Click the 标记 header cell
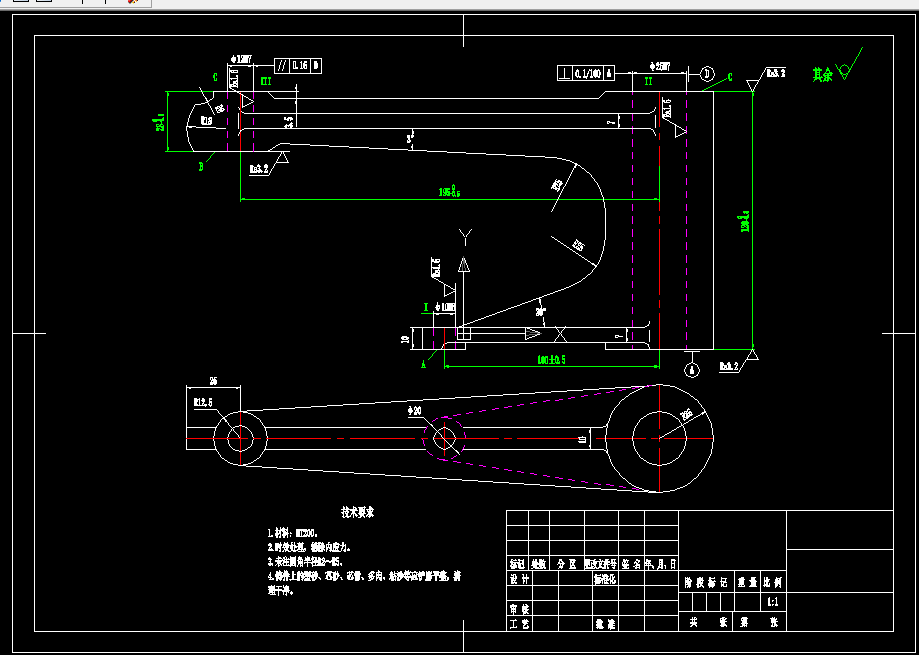The width and height of the screenshot is (919, 655). pos(518,564)
